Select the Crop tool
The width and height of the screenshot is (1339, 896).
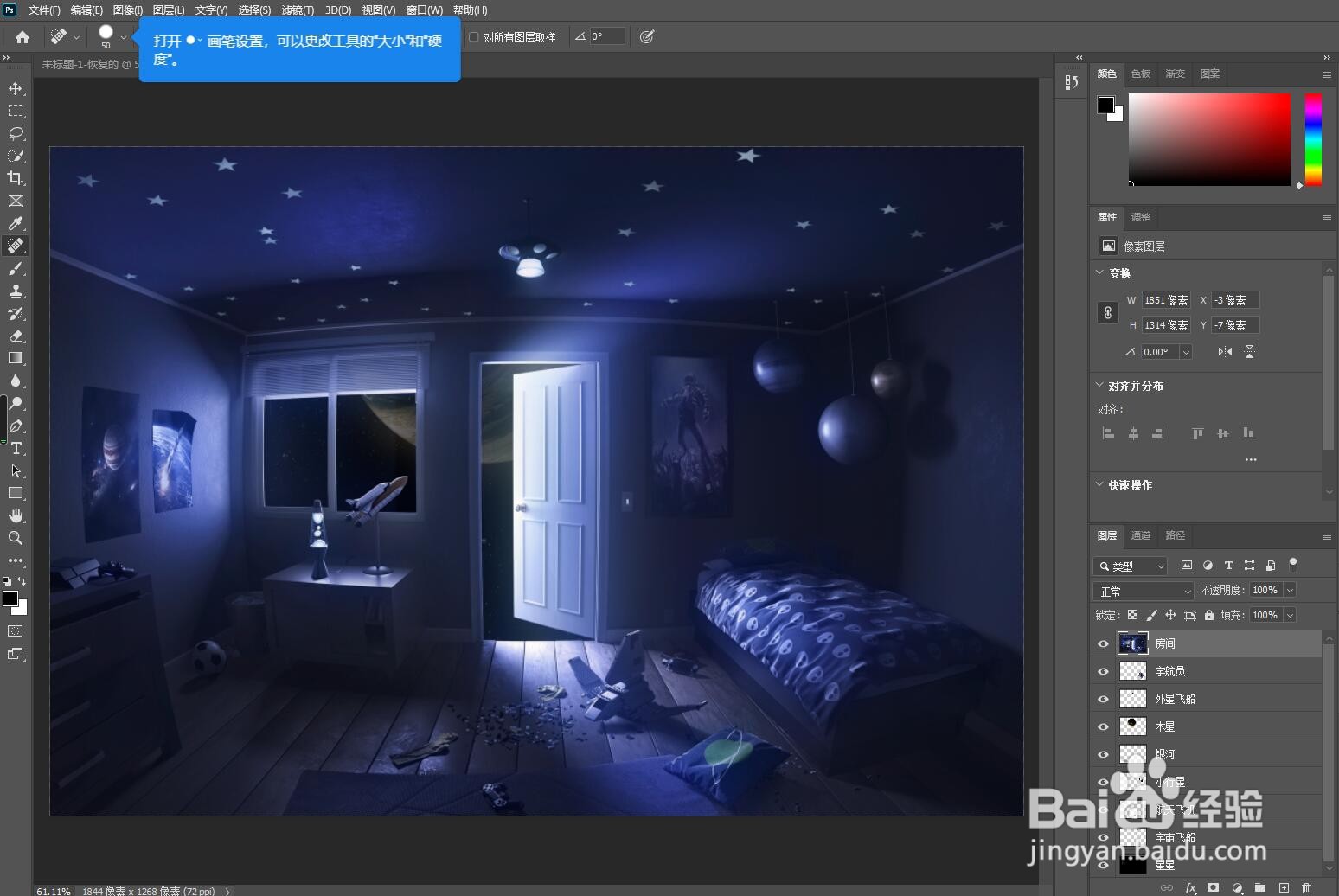16,178
